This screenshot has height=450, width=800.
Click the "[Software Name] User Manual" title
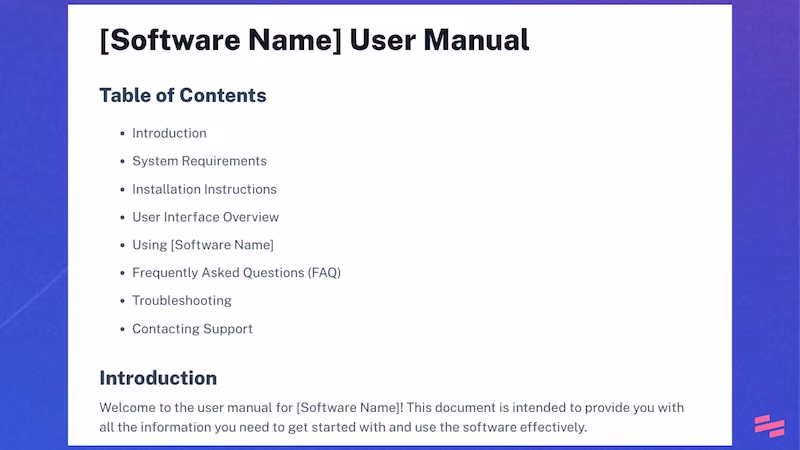pos(314,40)
